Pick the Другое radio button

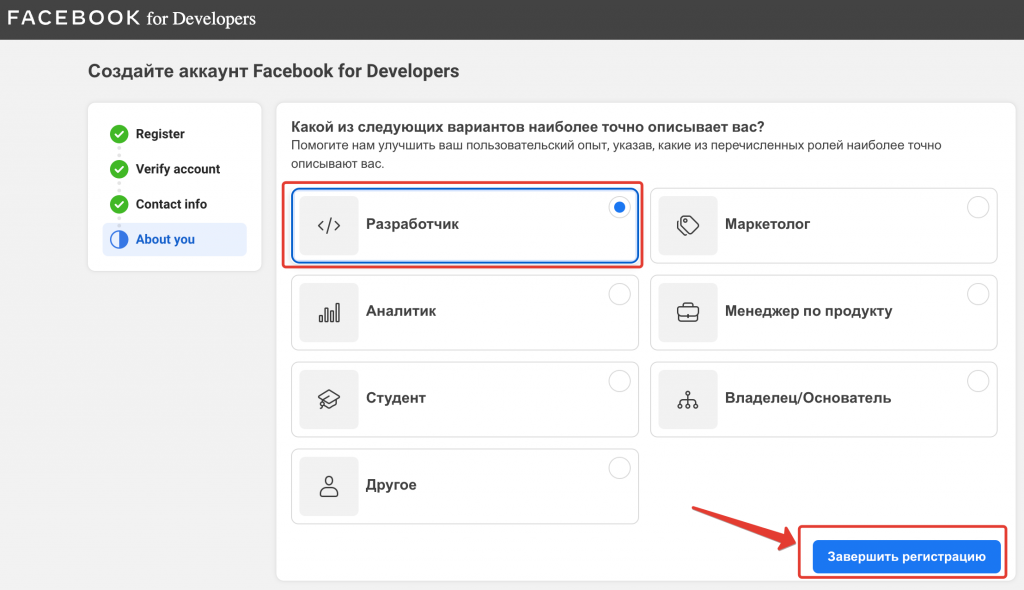tap(619, 468)
